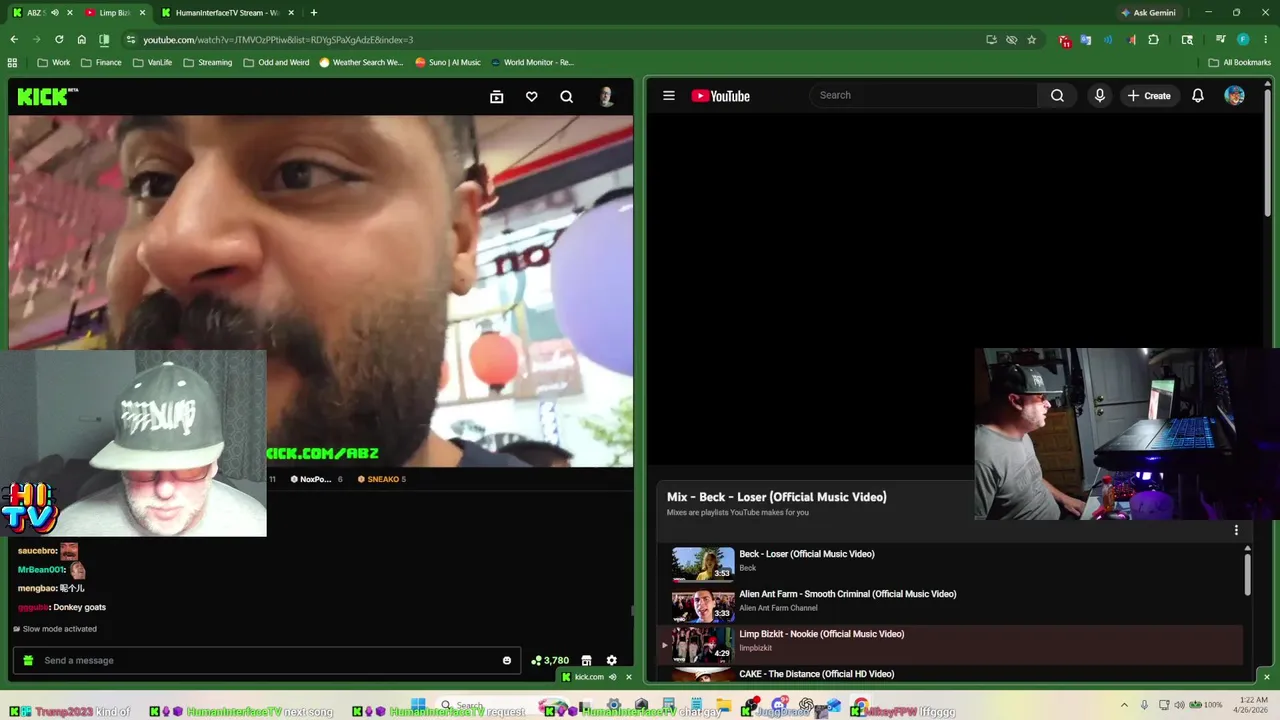1280x720 pixels.
Task: Open Suno AI Music bookmark
Action: click(448, 62)
